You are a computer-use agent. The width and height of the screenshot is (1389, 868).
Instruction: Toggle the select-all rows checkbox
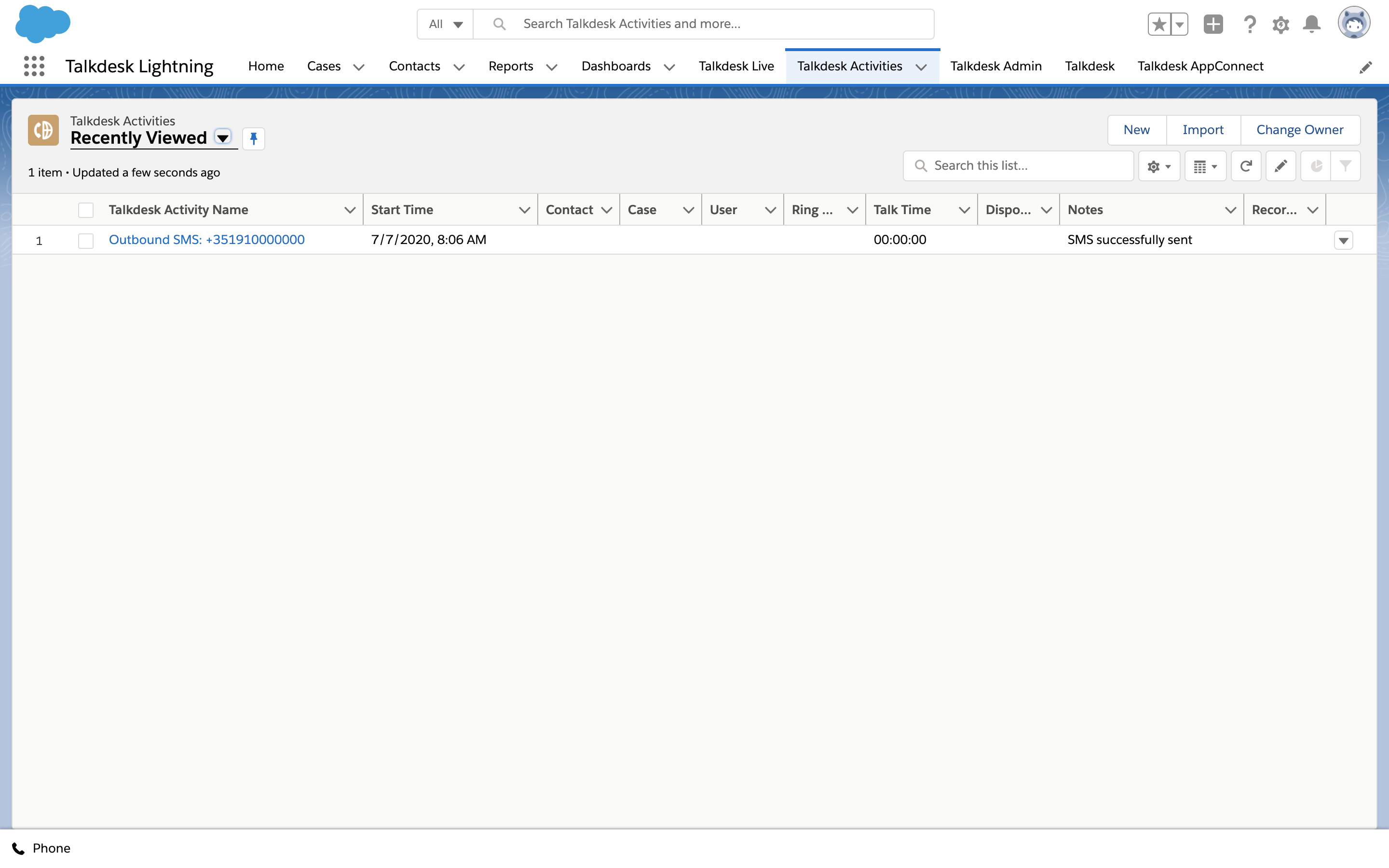[x=86, y=210]
